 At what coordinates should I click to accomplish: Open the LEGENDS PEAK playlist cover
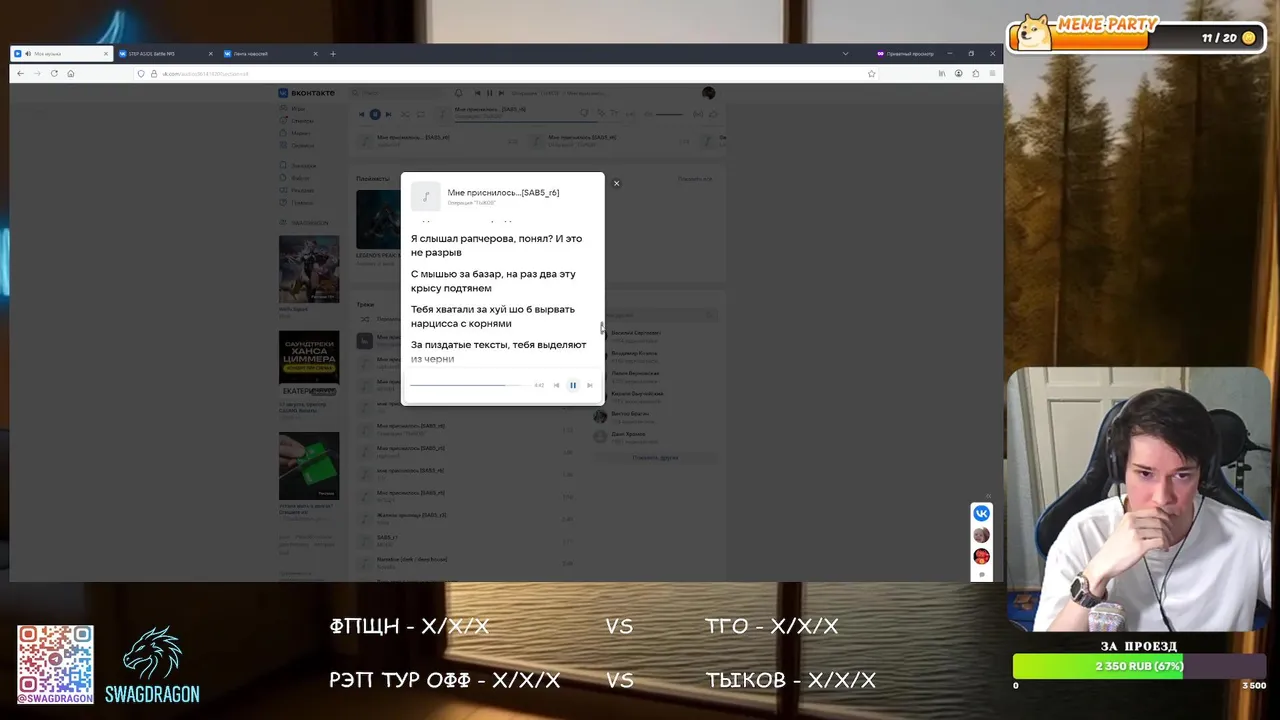[x=378, y=219]
